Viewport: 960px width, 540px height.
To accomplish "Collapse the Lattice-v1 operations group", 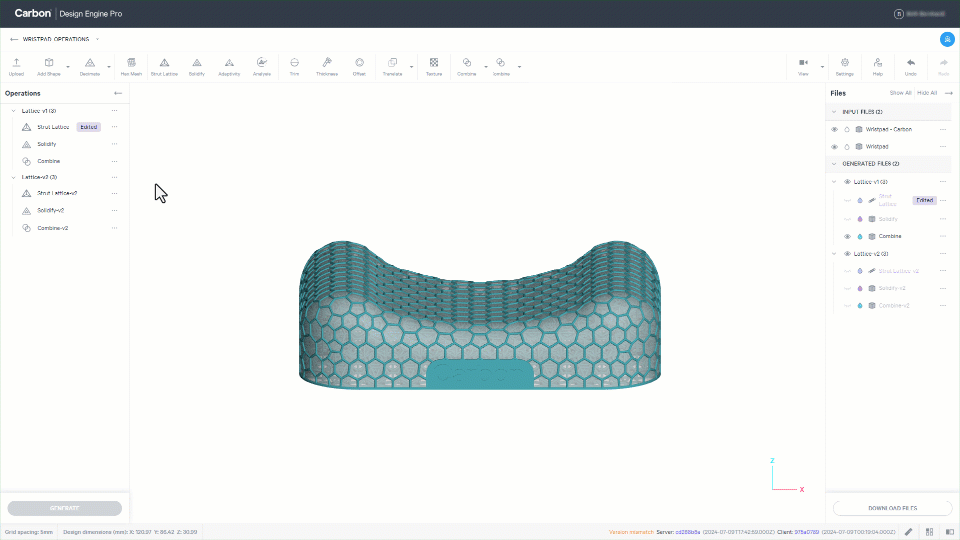I will coord(13,111).
